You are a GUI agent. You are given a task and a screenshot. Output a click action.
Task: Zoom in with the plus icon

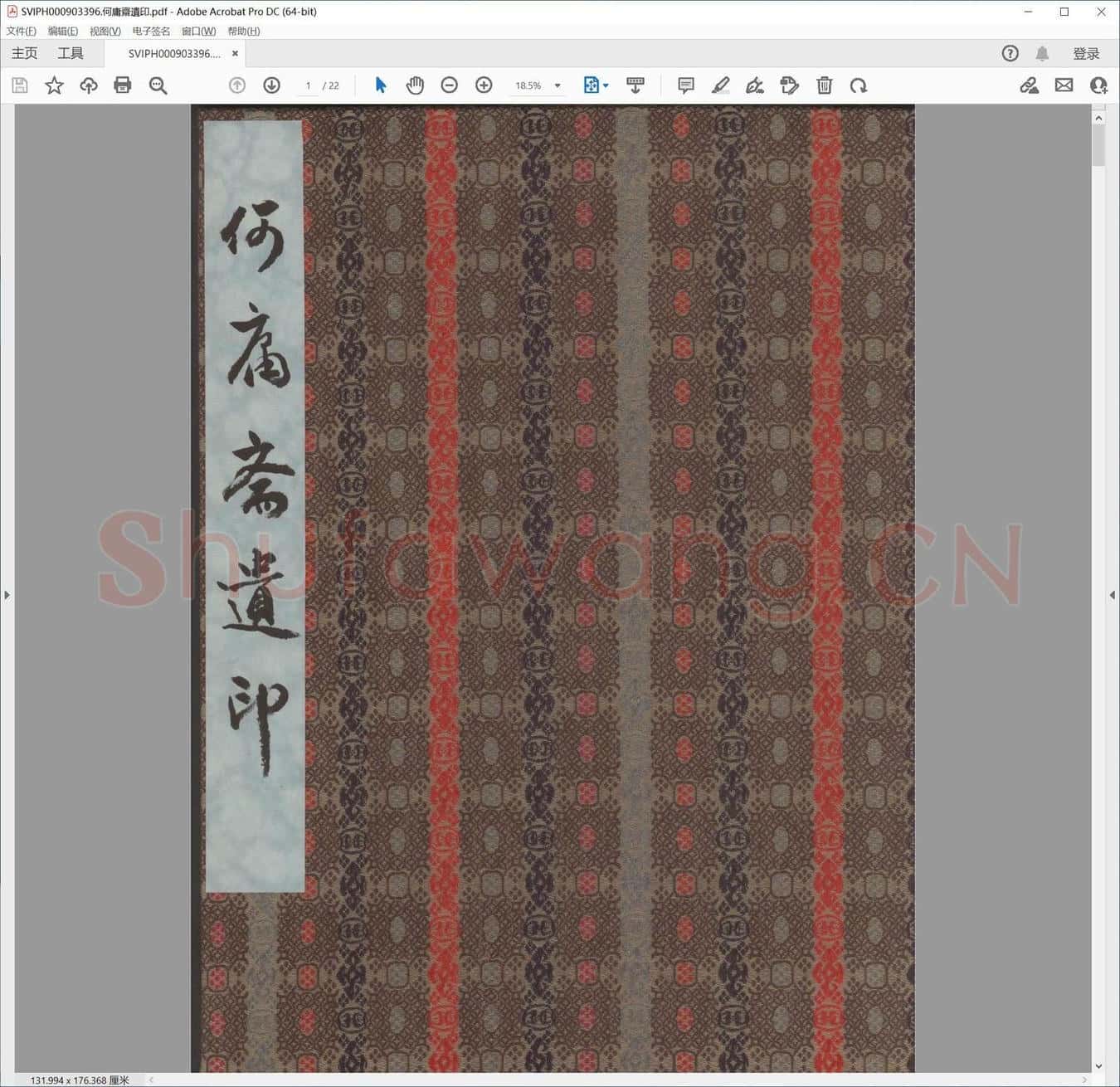coord(484,85)
